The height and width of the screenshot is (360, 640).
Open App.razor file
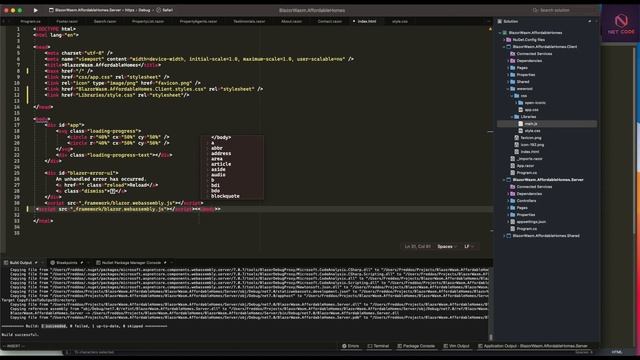pos(525,166)
